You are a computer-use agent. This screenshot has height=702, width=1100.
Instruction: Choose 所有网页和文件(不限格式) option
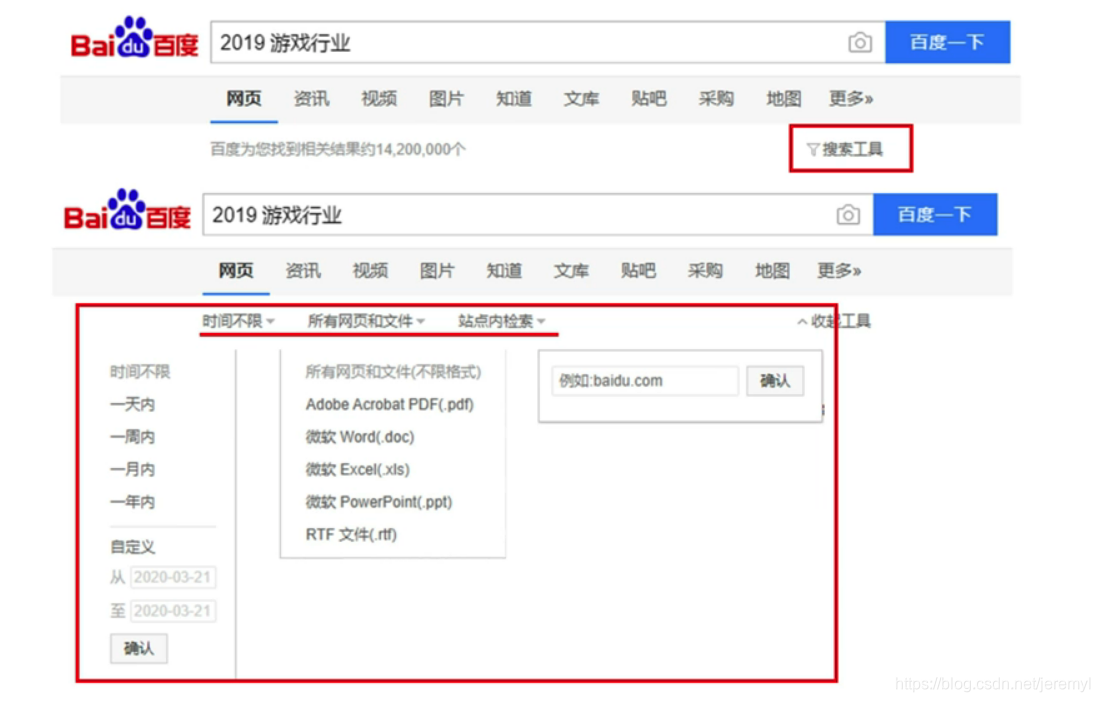click(x=393, y=372)
